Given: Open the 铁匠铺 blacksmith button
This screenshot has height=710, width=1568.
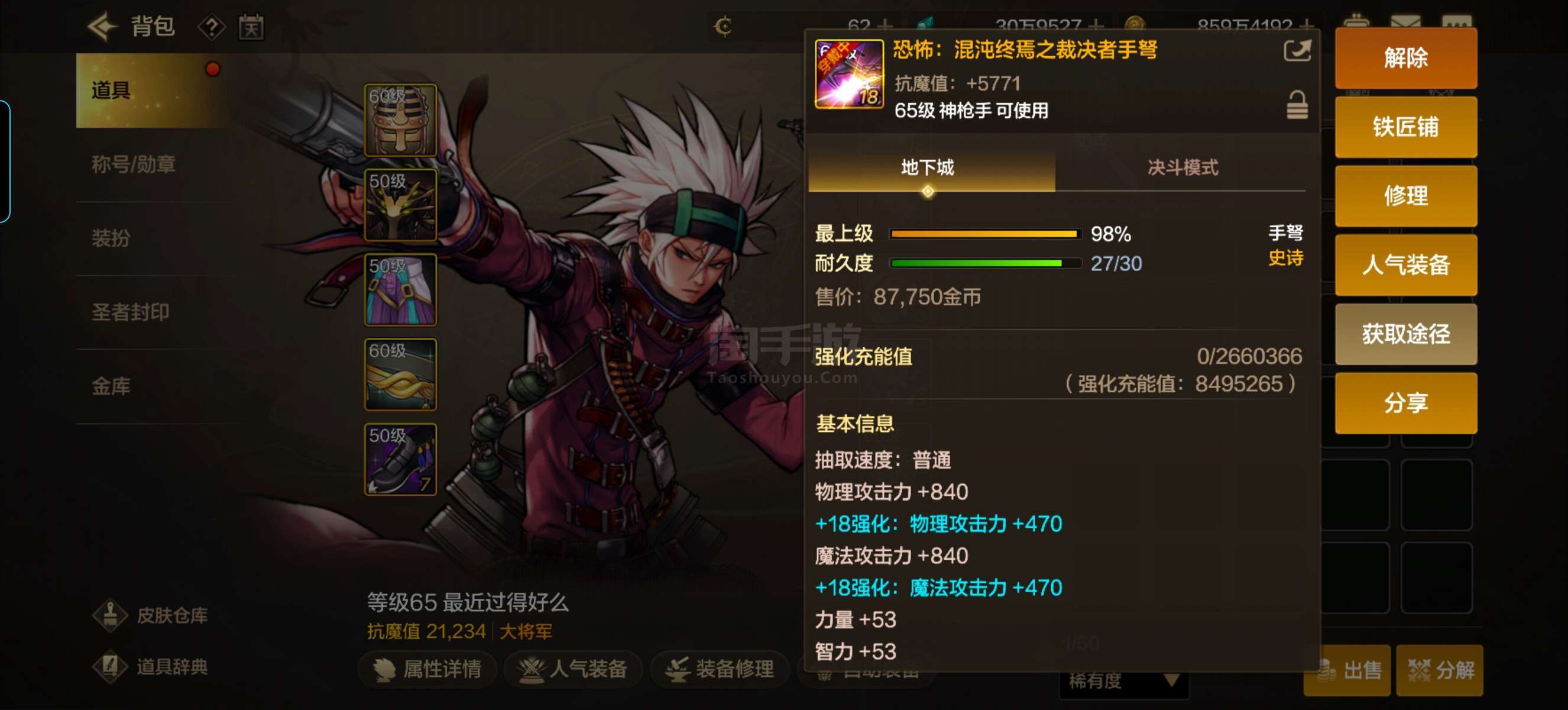Looking at the screenshot, I should click(x=1405, y=127).
